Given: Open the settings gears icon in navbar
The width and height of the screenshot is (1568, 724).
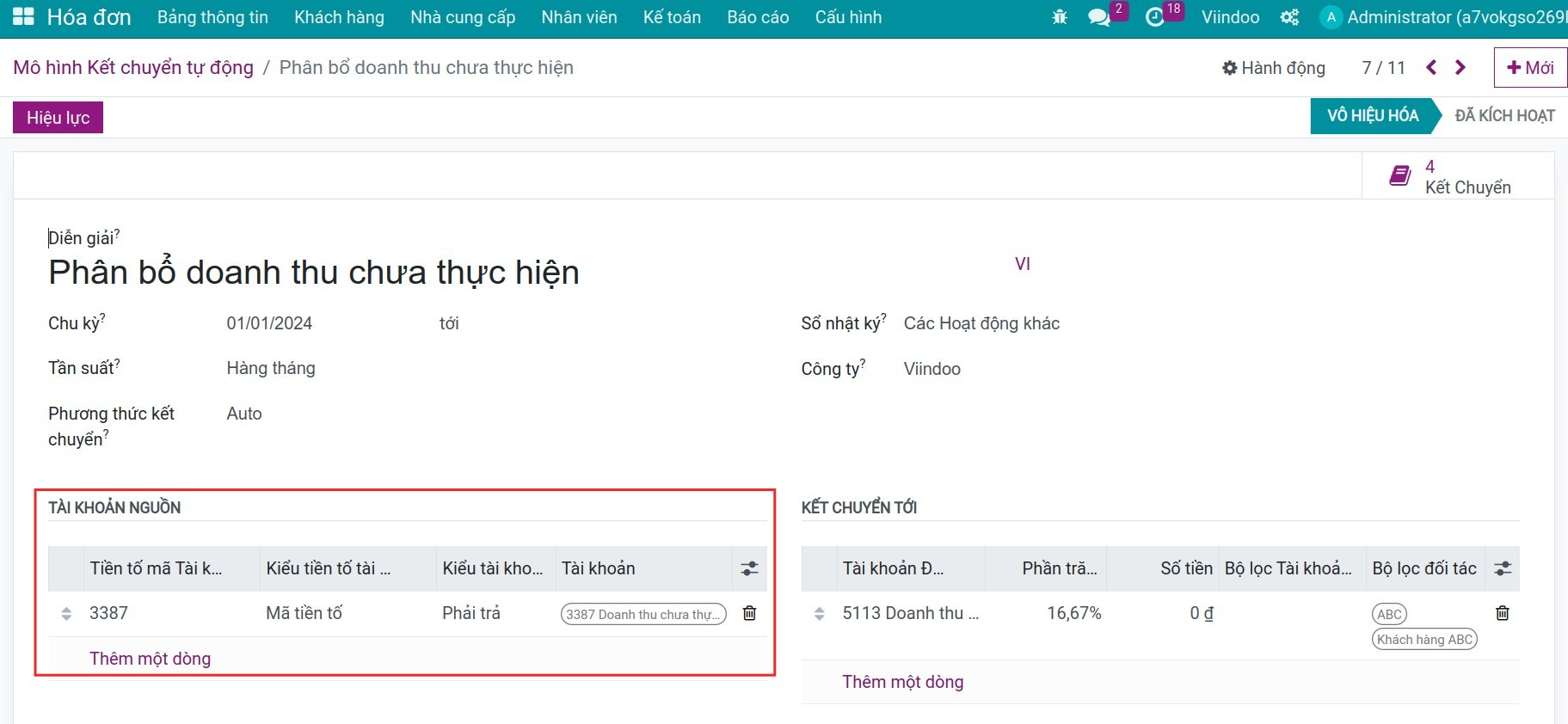Looking at the screenshot, I should point(1289,17).
